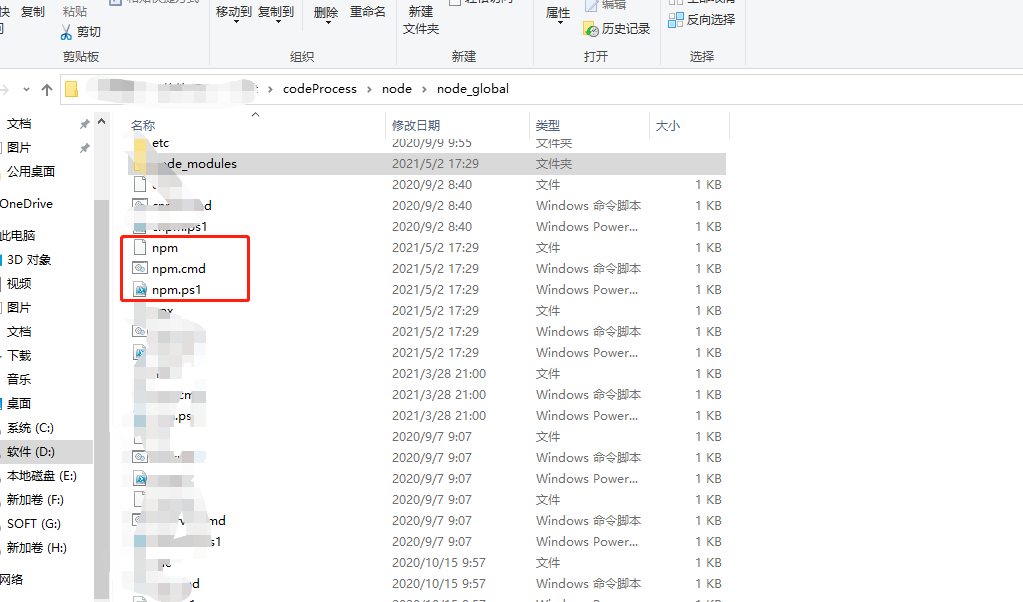Select 系统 (C:) drive
Viewport: 1023px width, 602px height.
tap(30, 428)
